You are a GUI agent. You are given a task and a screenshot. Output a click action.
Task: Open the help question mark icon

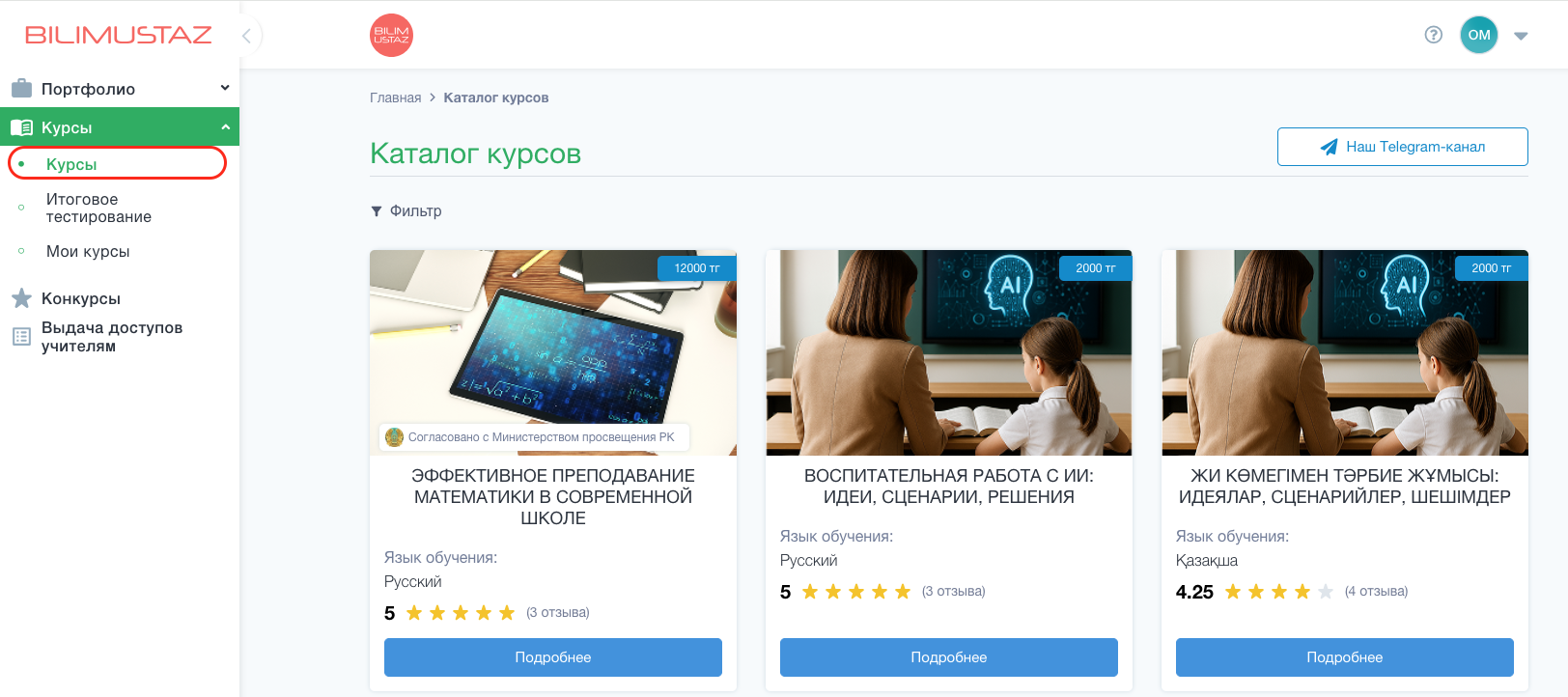(x=1434, y=35)
